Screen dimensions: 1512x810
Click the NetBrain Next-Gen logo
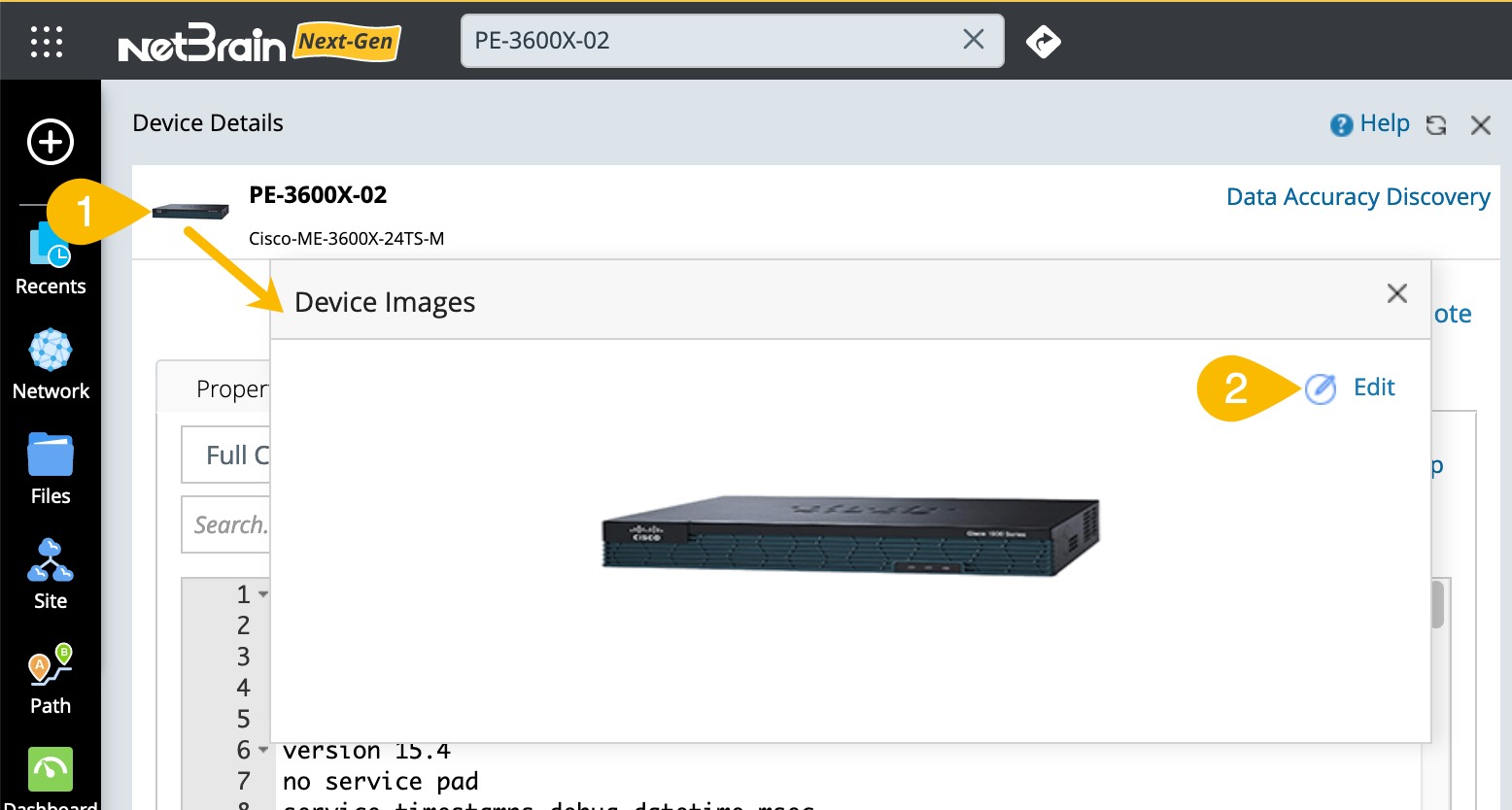[x=258, y=43]
